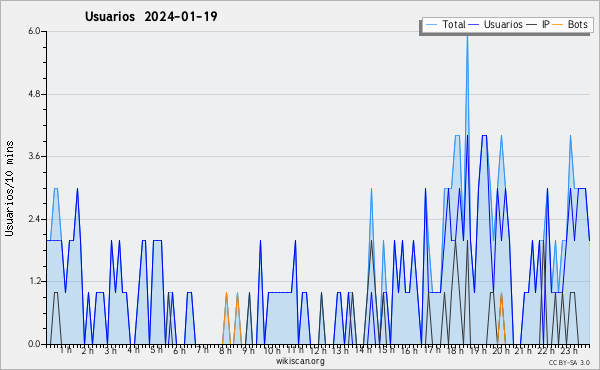The height and width of the screenshot is (370, 600).
Task: Click the 2.4 y-axis value
Action: click(x=34, y=219)
